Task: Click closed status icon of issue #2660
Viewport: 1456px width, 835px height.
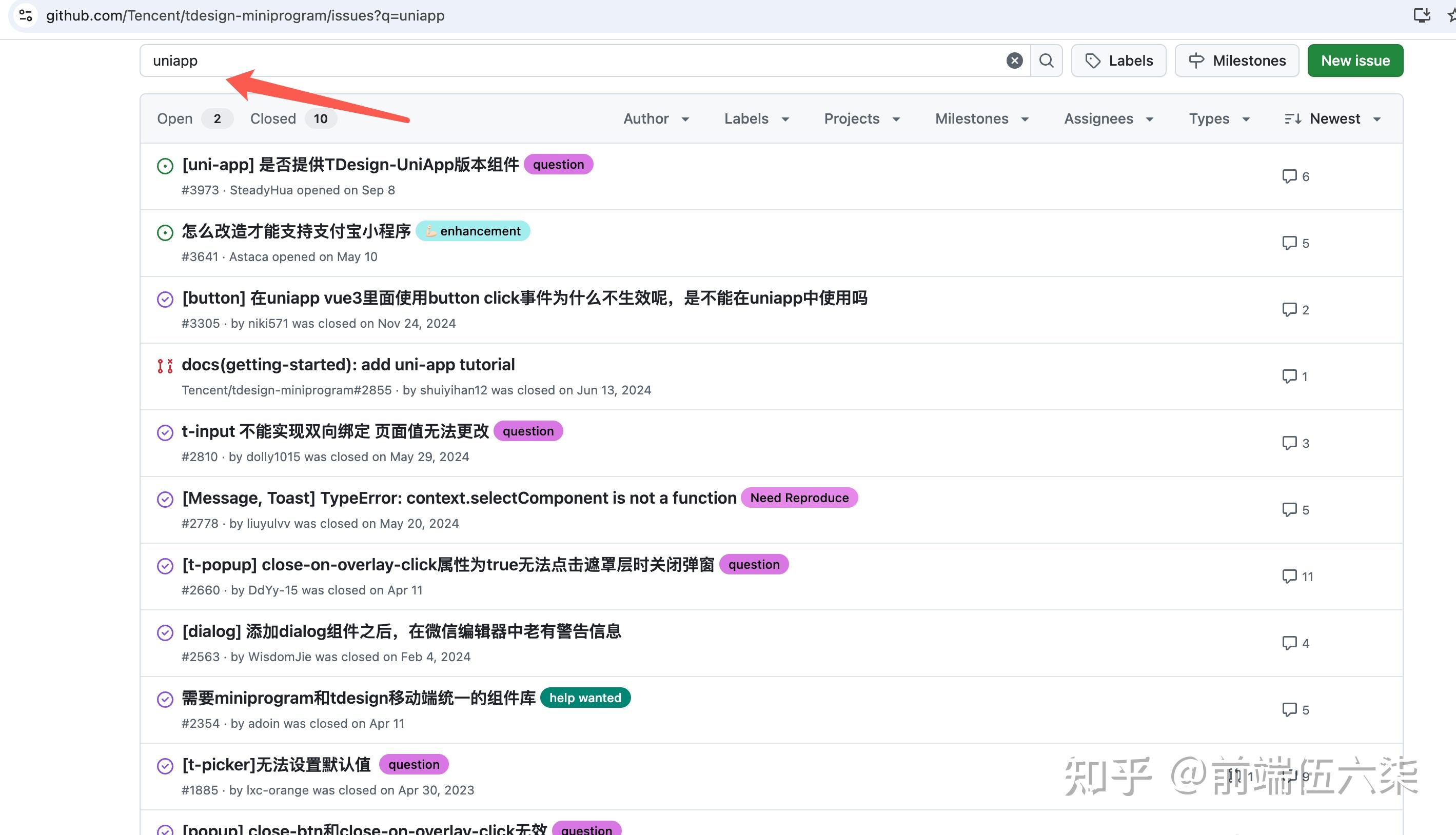Action: pyautogui.click(x=165, y=566)
